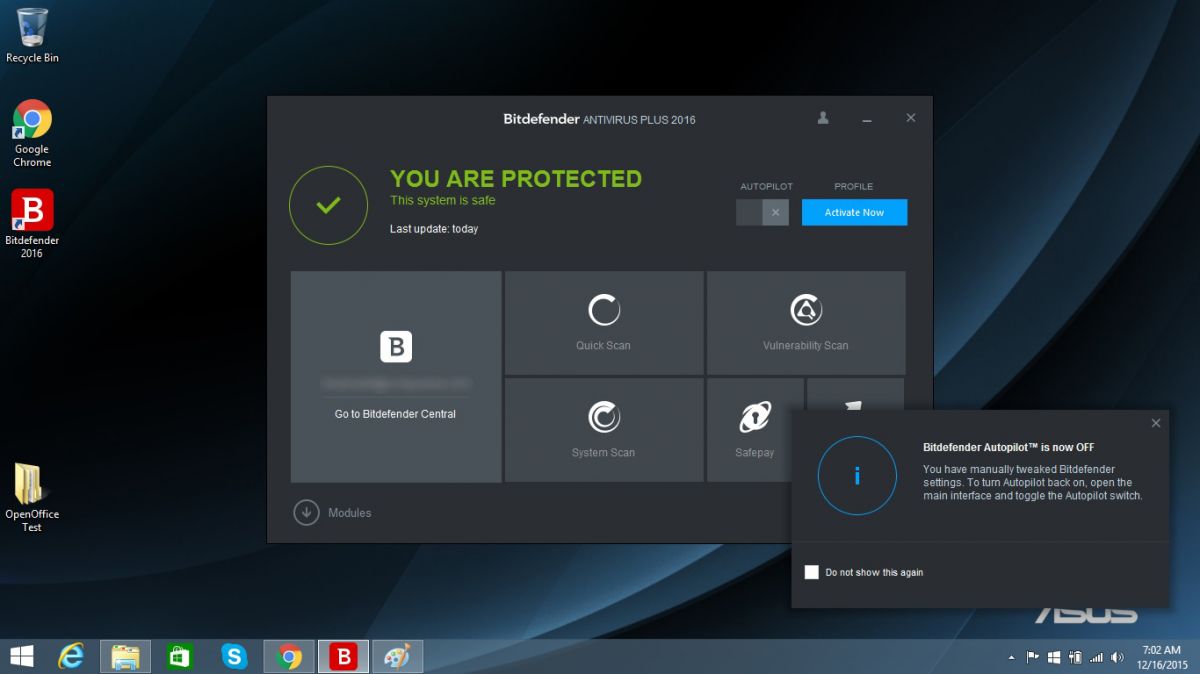
Task: Click the green protected checkmark circle
Action: click(329, 205)
